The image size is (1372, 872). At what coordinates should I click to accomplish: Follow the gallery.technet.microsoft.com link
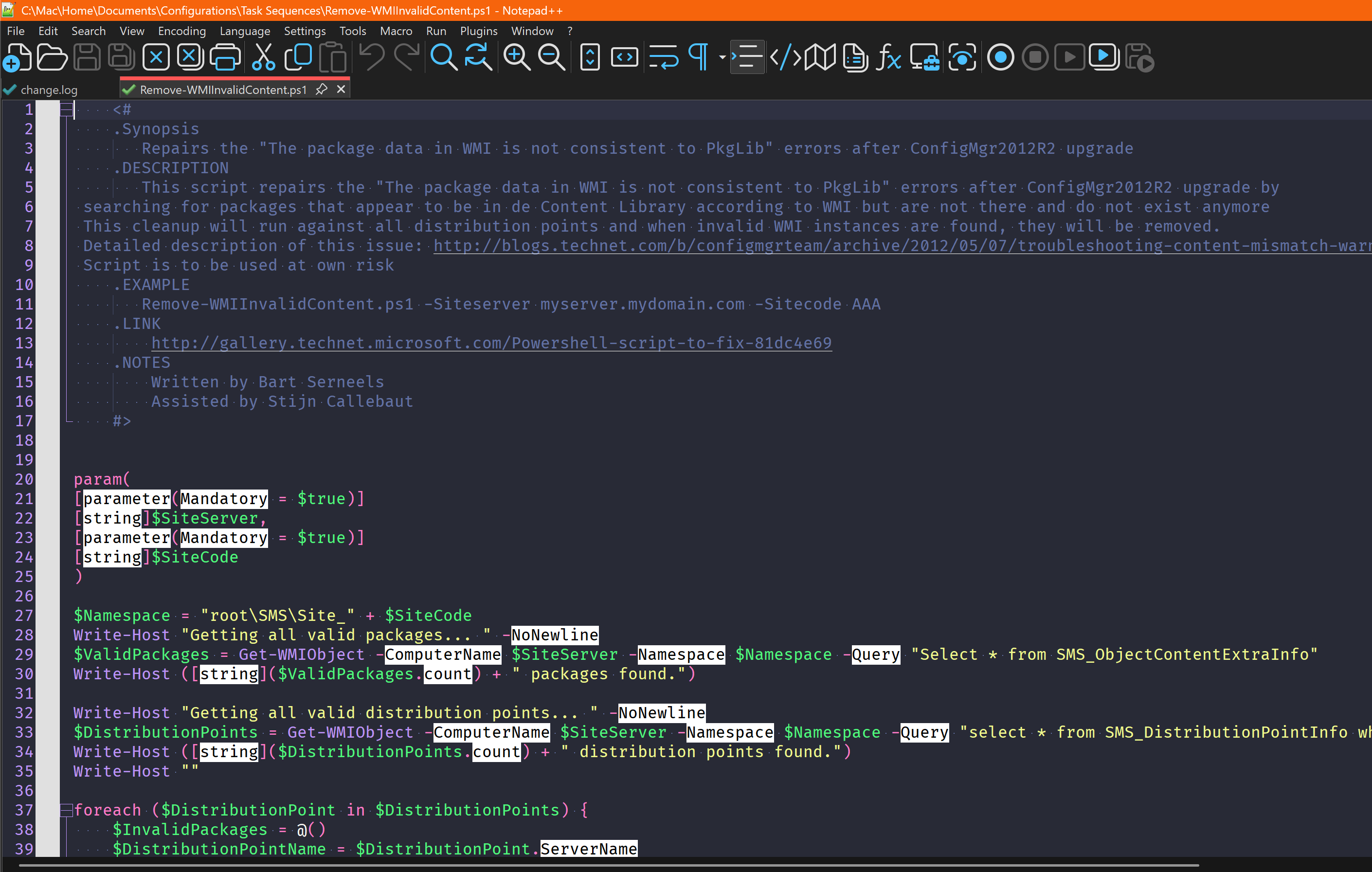490,343
